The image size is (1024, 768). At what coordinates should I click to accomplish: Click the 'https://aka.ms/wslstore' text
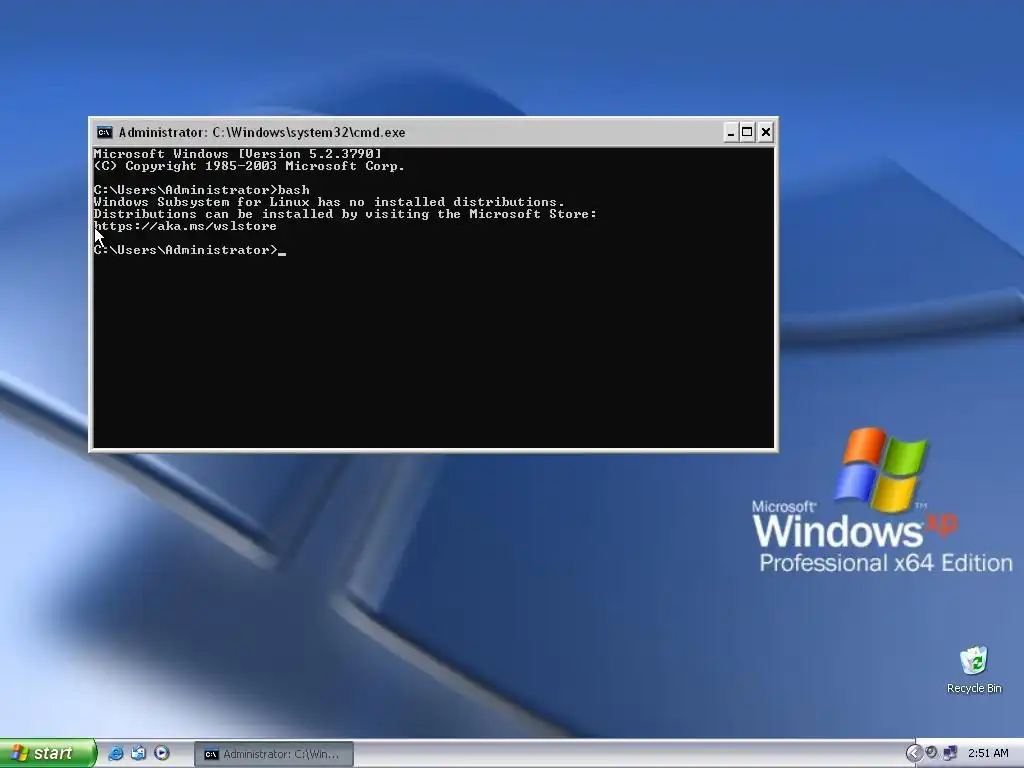185,227
